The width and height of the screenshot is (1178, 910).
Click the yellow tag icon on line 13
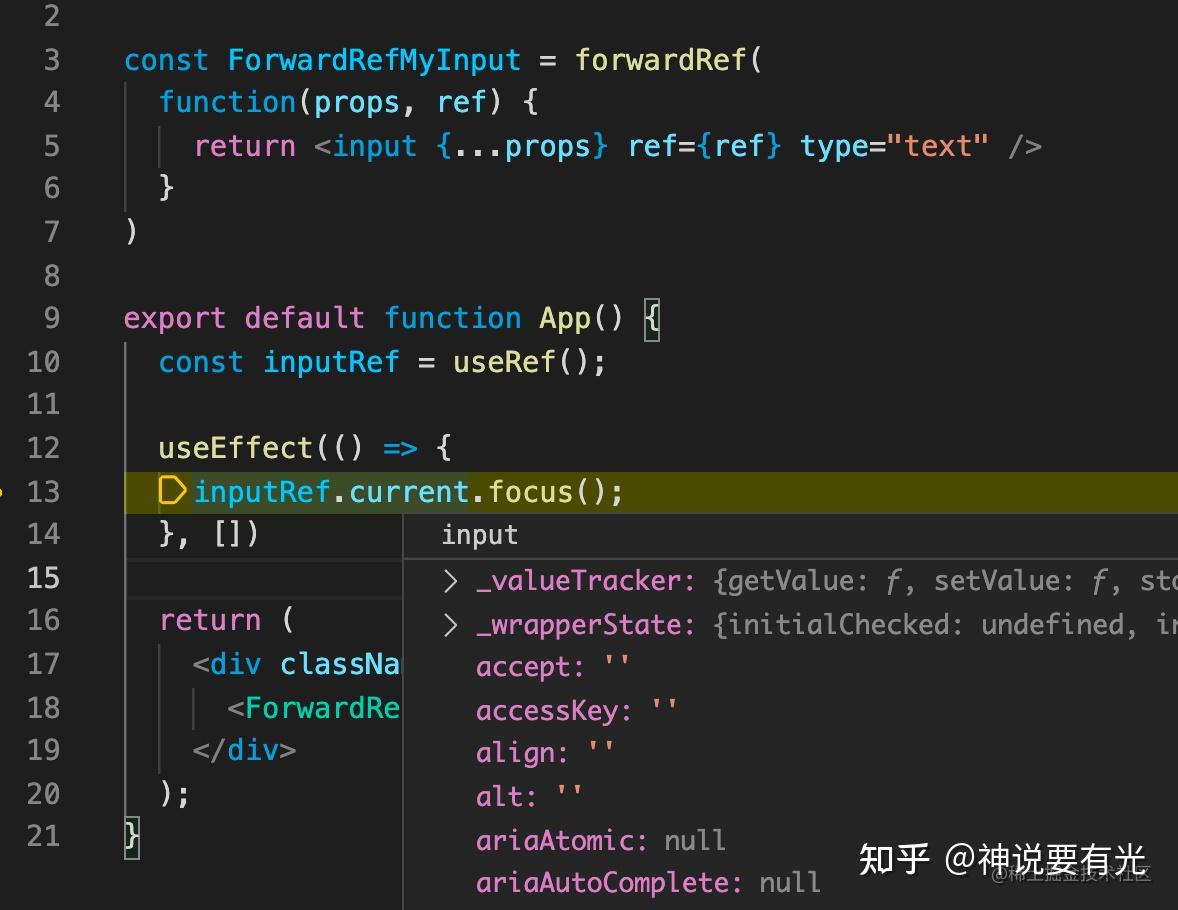click(x=172, y=491)
